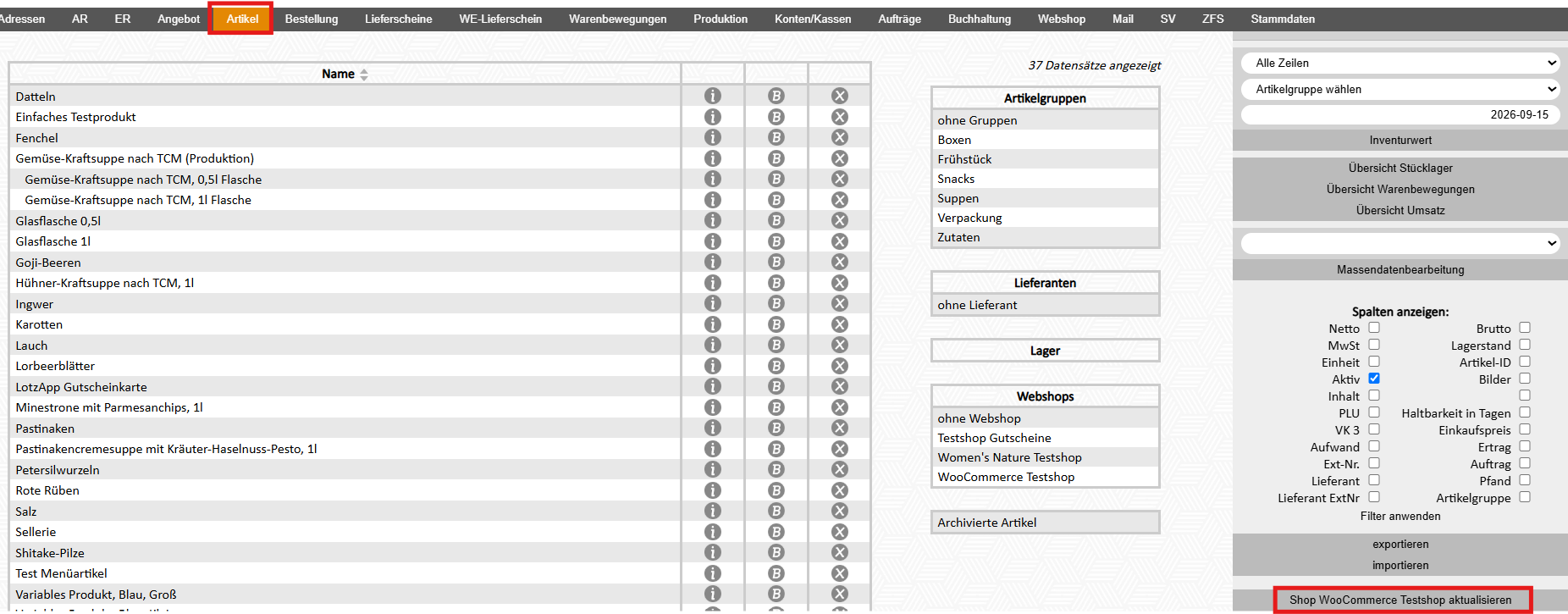
Task: Click the importieren button
Action: tap(1400, 565)
